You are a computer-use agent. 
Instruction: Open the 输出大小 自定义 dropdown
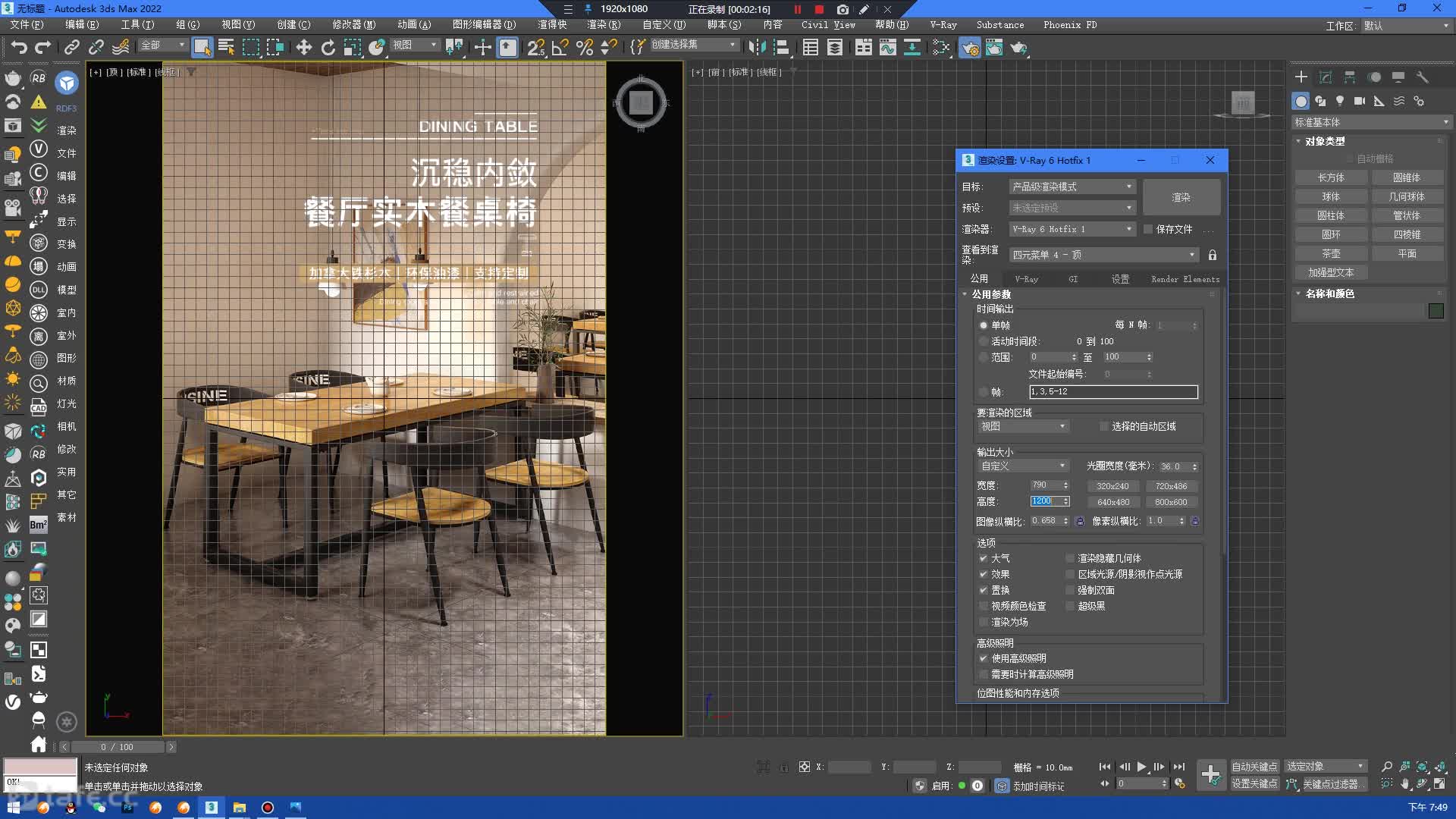pyautogui.click(x=1023, y=466)
